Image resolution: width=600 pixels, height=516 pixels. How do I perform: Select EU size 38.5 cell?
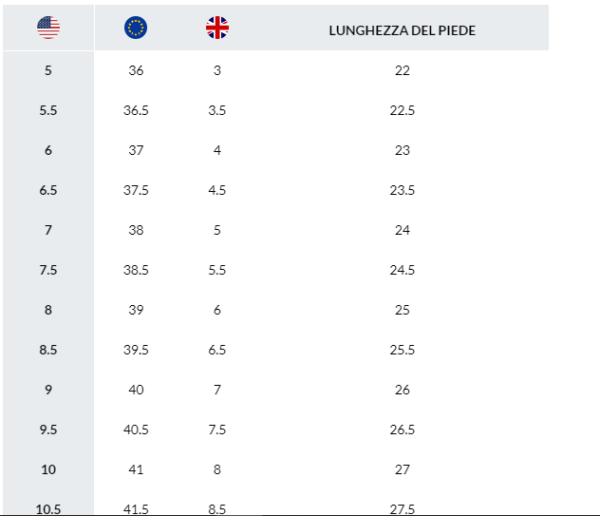coord(136,270)
